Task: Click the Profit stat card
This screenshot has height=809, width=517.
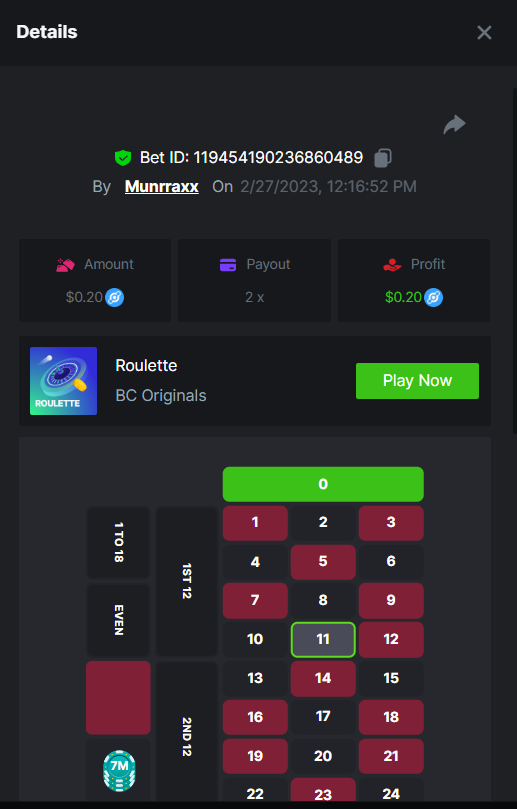Action: coord(414,280)
